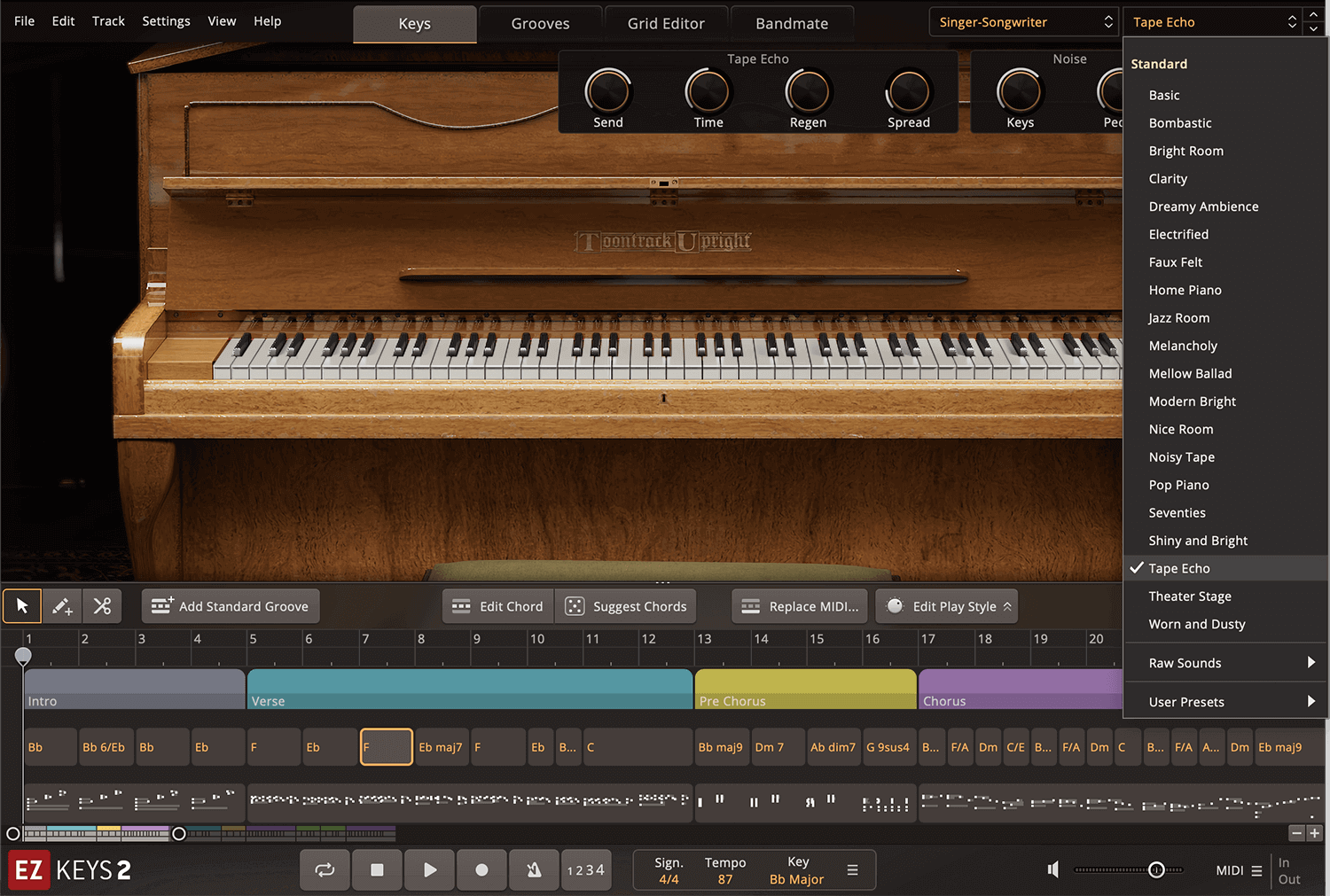Click the Edit Chord button
This screenshot has width=1330, height=896.
point(498,606)
